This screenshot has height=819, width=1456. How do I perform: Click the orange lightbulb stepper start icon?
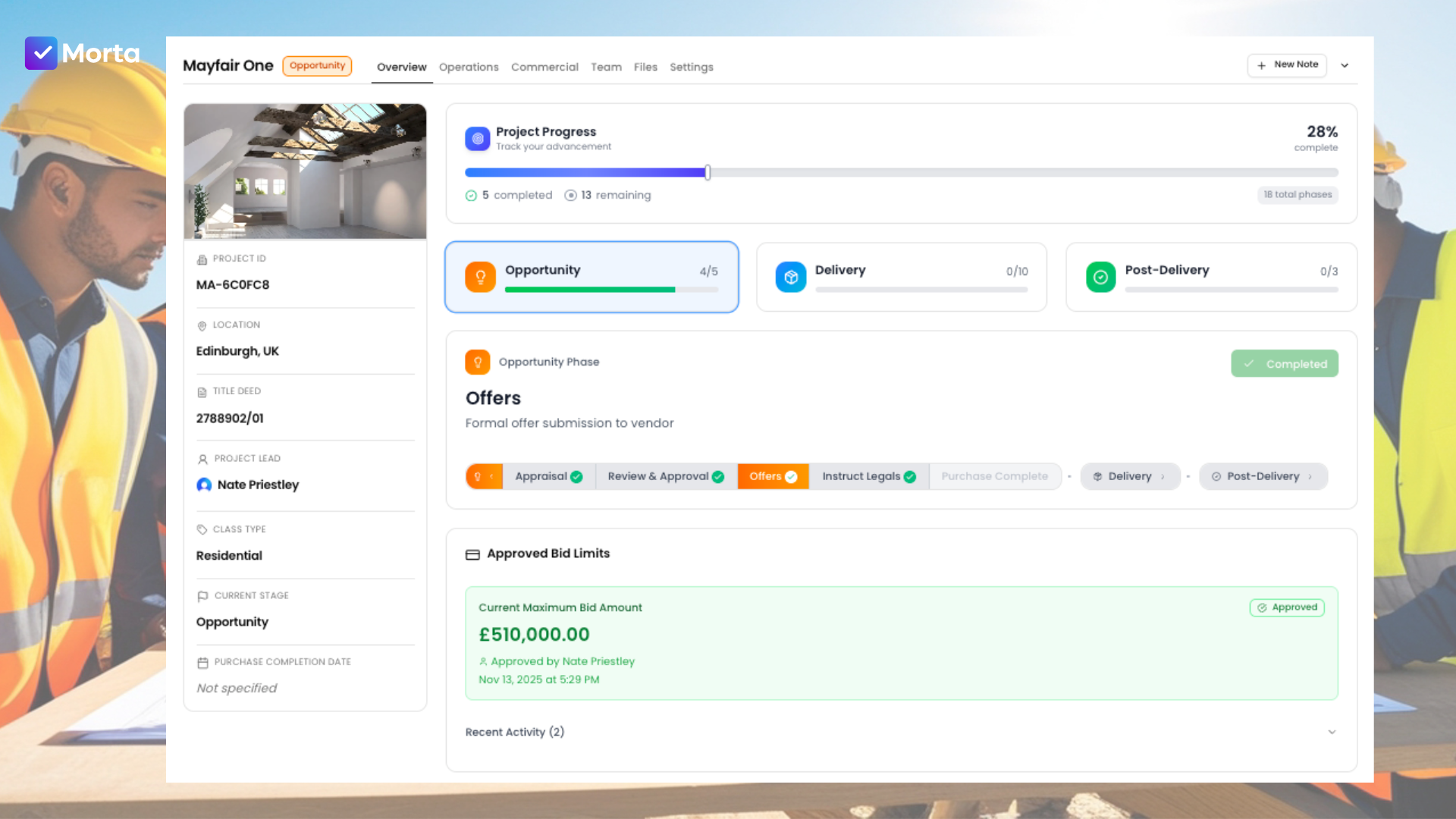coord(478,476)
